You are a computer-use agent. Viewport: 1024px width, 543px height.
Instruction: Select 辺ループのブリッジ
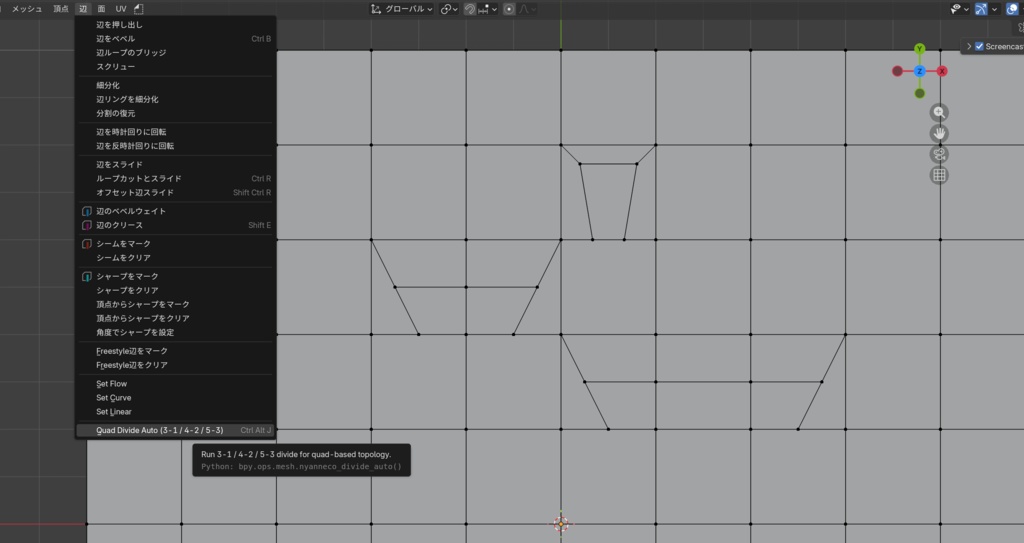[176, 53]
